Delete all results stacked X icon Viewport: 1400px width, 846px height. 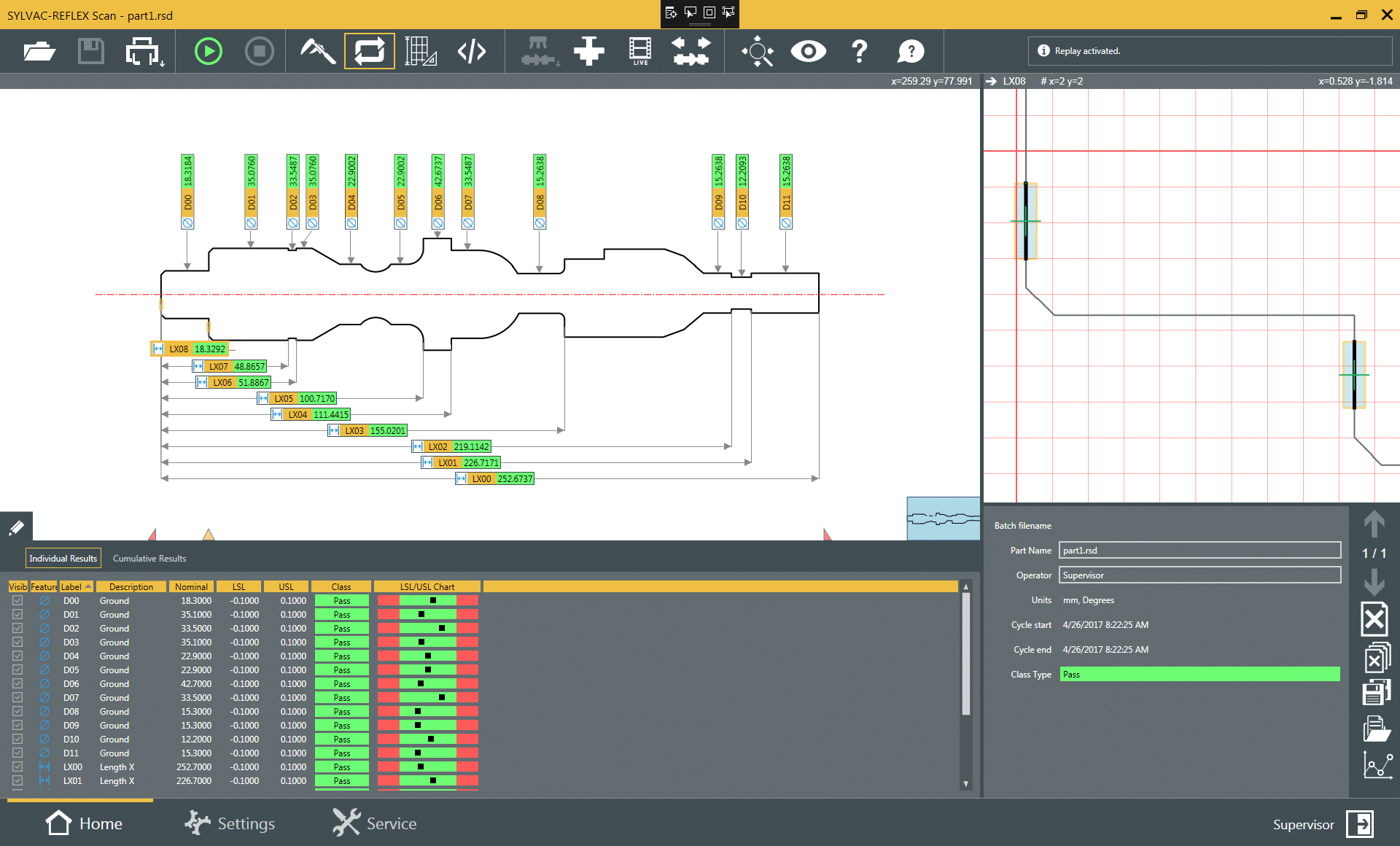pos(1377,658)
